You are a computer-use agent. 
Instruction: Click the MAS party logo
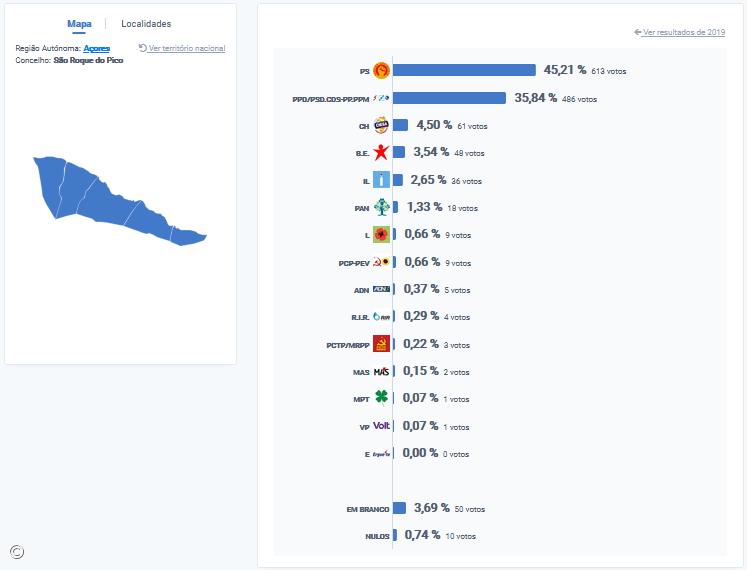[381, 372]
